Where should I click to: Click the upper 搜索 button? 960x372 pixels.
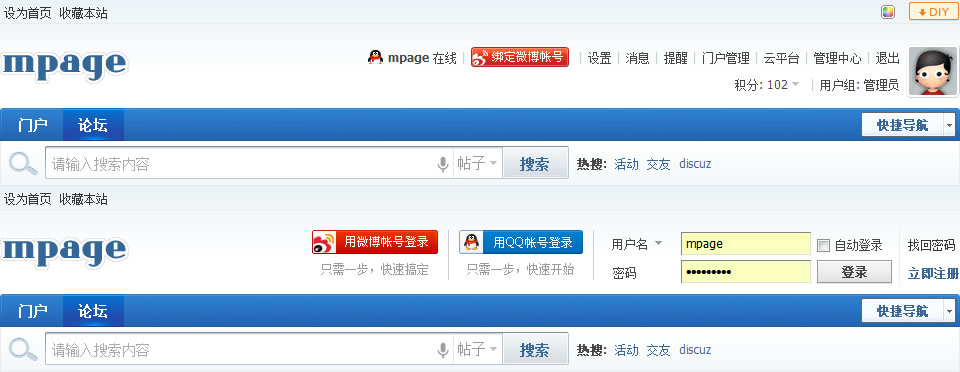(535, 163)
